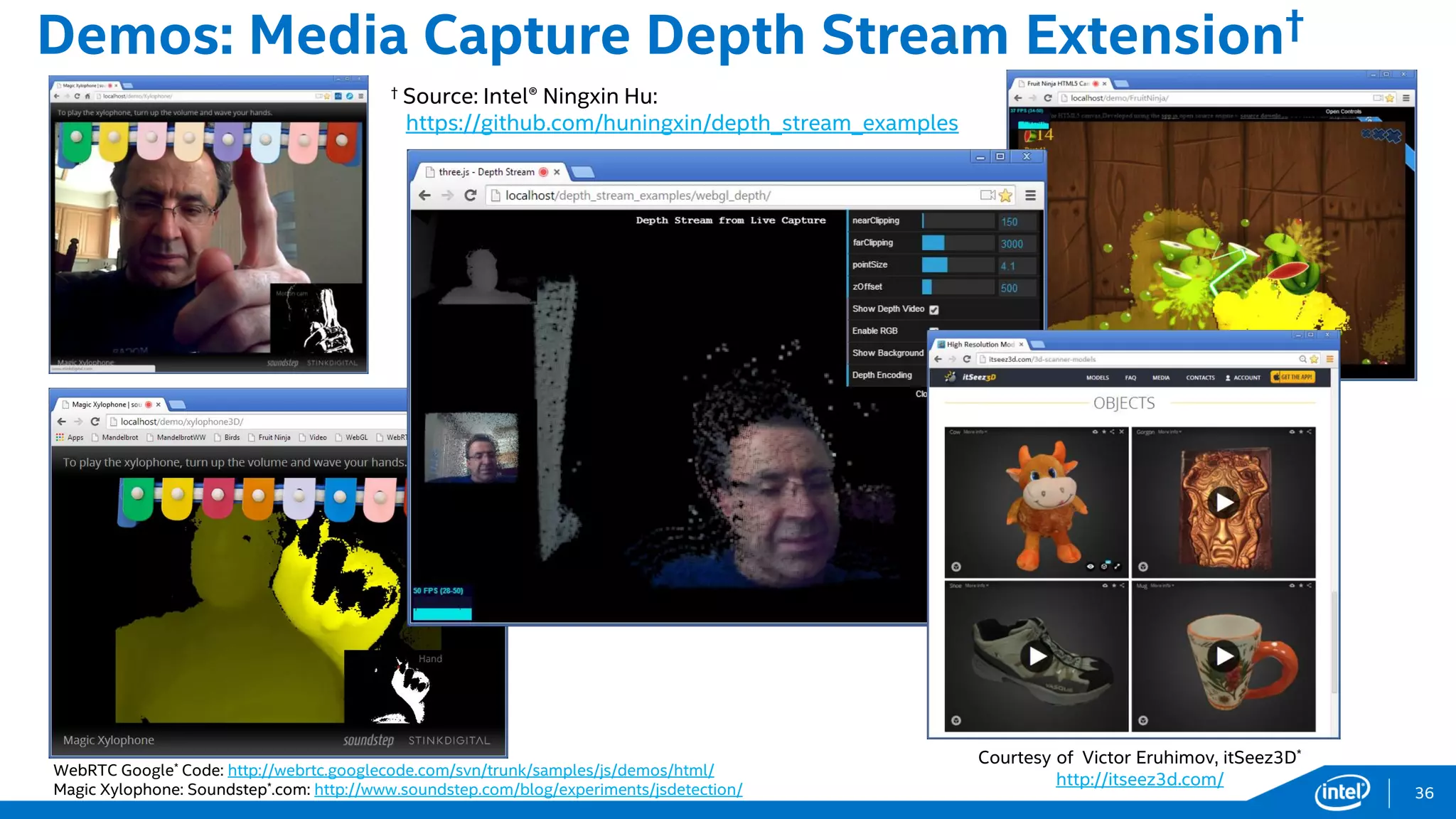Screen dimensions: 1456x819
Task: Click share icon on Gorgon model card
Action: pyautogui.click(x=1310, y=432)
